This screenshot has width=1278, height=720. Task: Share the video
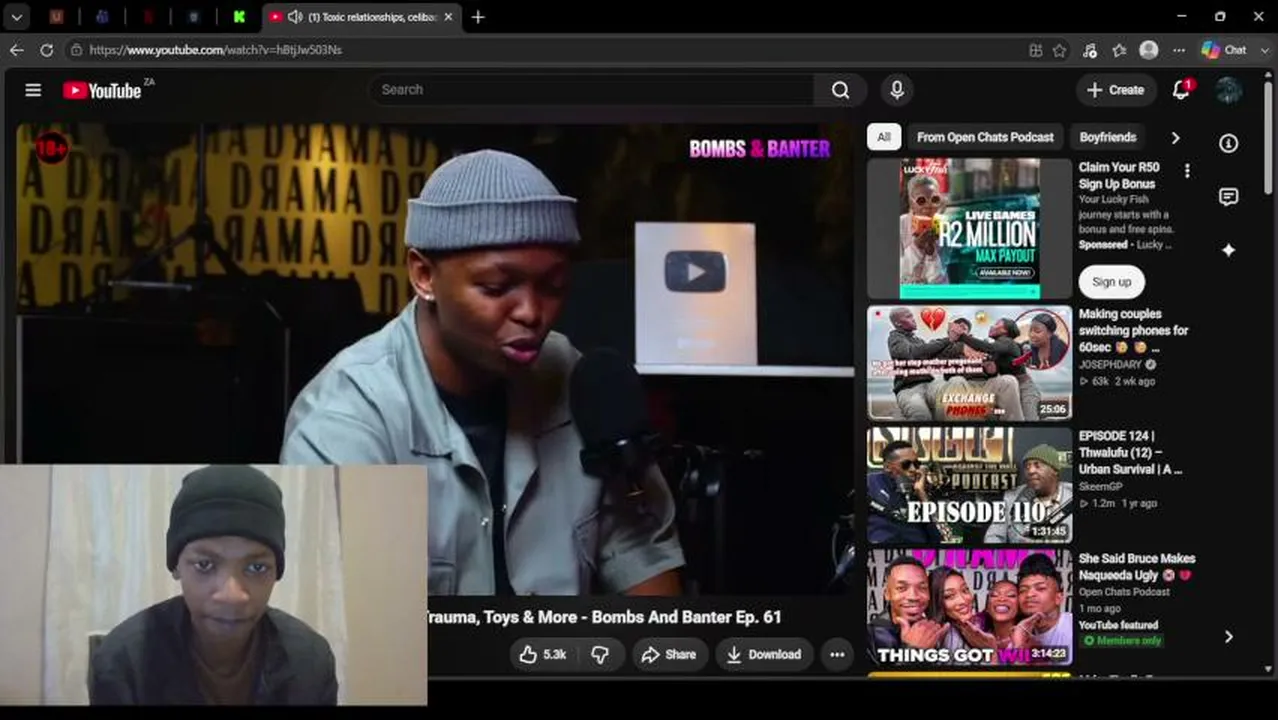[x=669, y=654]
